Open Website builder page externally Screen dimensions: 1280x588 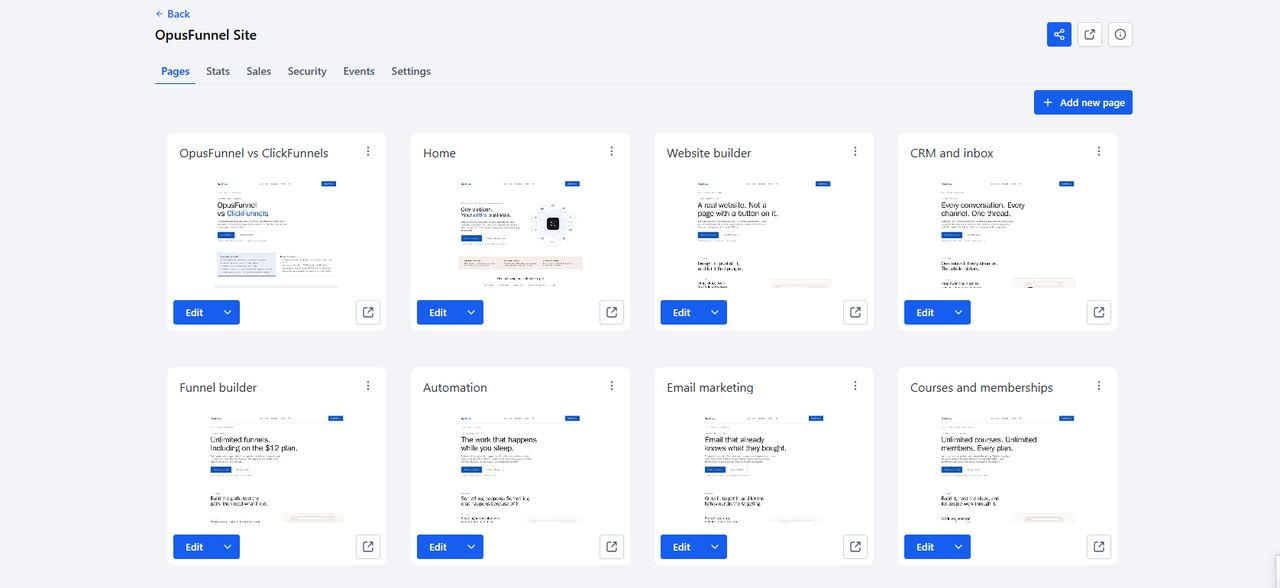855,312
